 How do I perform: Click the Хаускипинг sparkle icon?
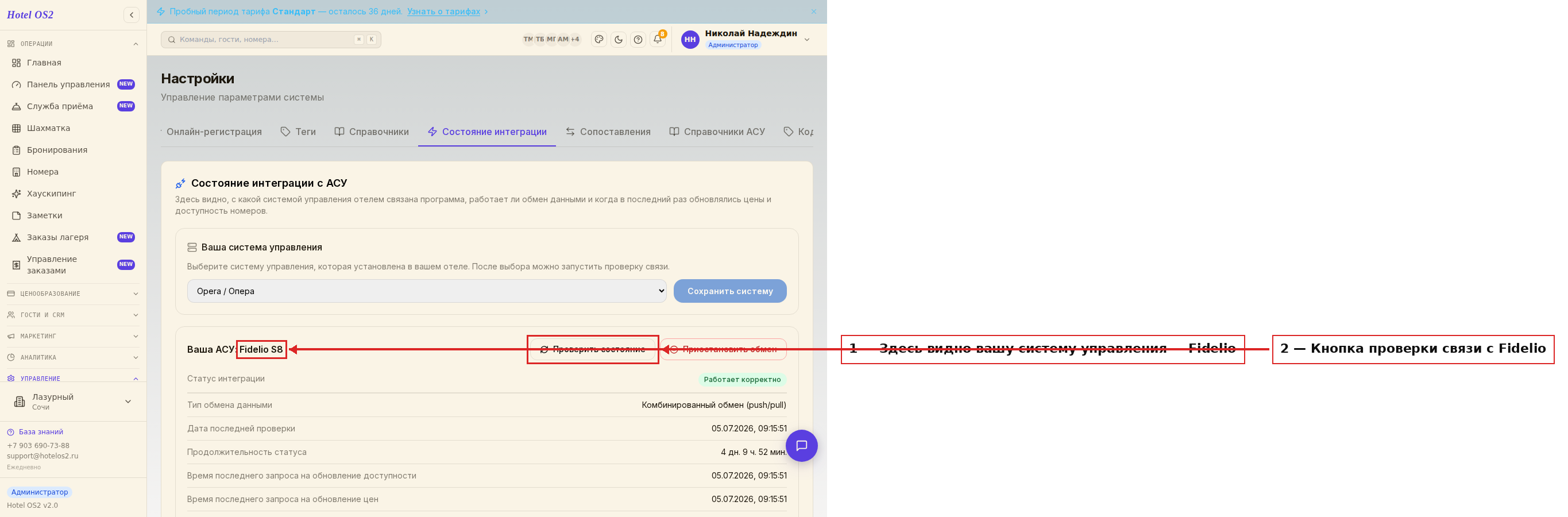point(17,194)
